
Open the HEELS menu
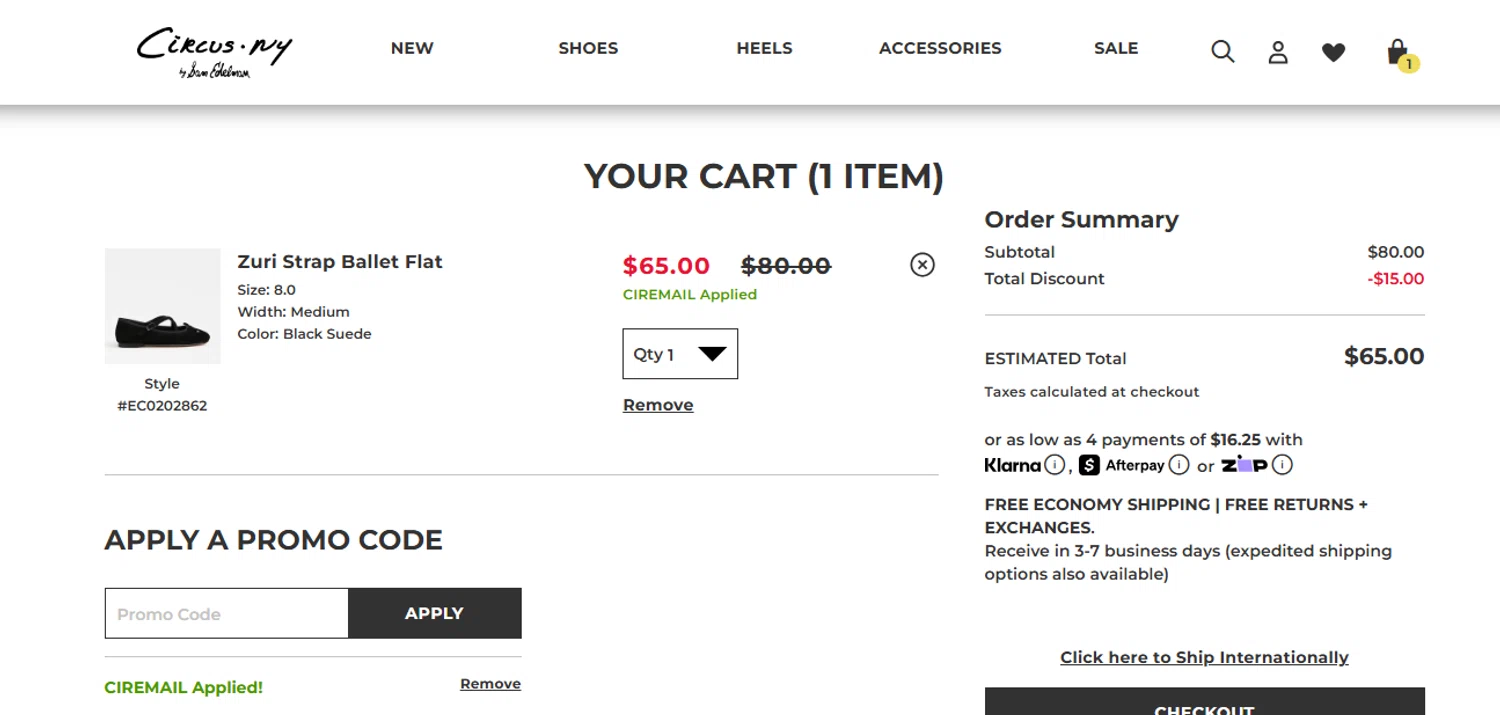764,48
